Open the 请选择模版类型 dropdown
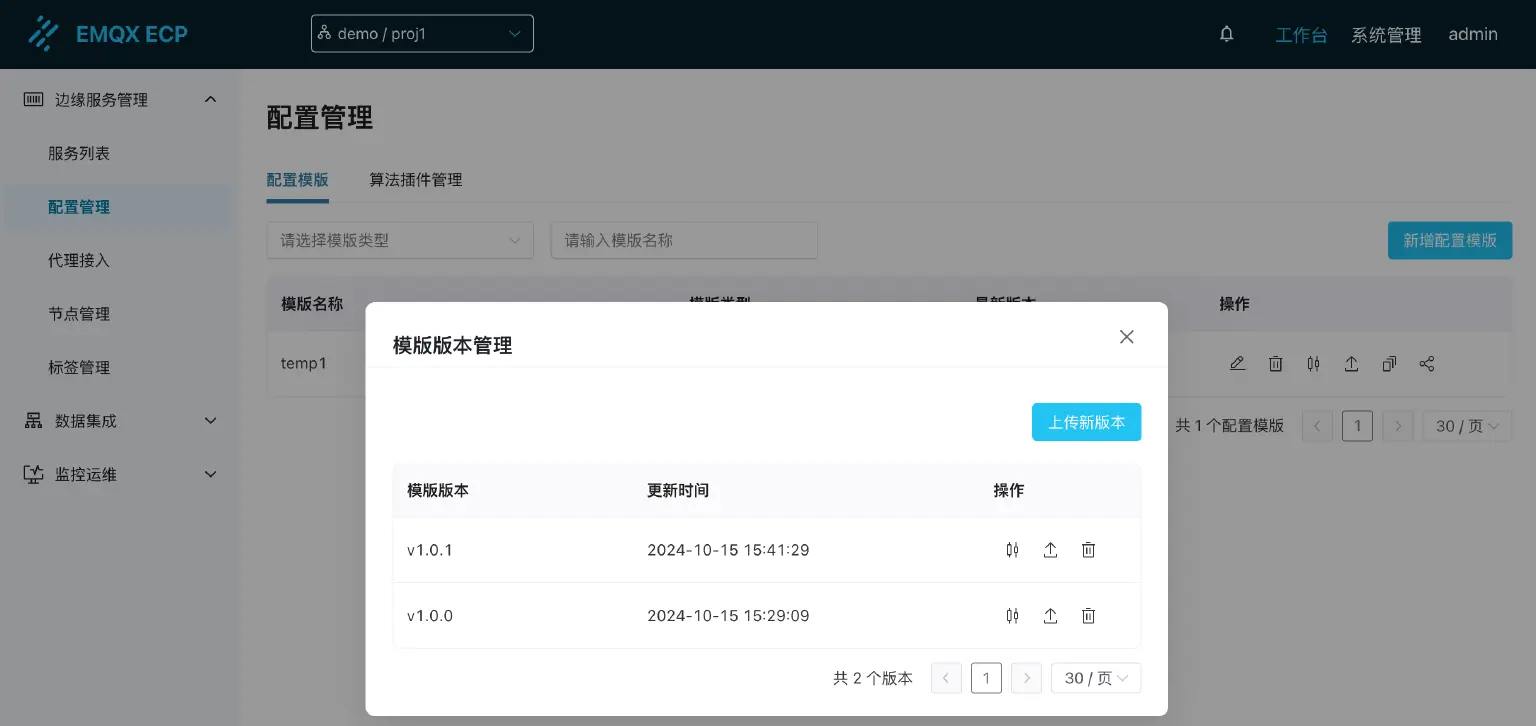Screen dimensions: 1536x726 tap(400, 240)
